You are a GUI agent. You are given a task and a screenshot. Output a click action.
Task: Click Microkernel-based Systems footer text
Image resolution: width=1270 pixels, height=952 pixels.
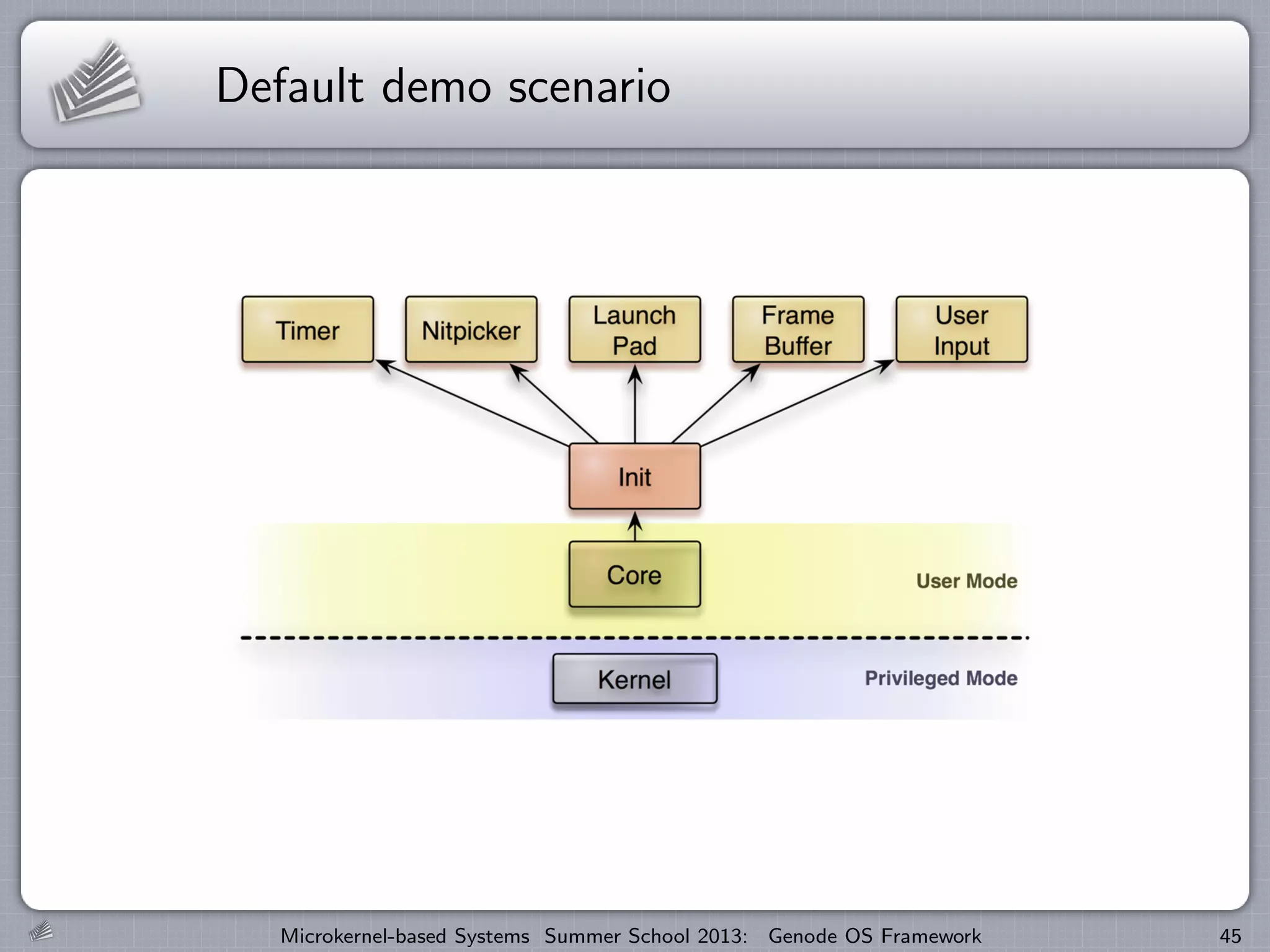(x=405, y=936)
